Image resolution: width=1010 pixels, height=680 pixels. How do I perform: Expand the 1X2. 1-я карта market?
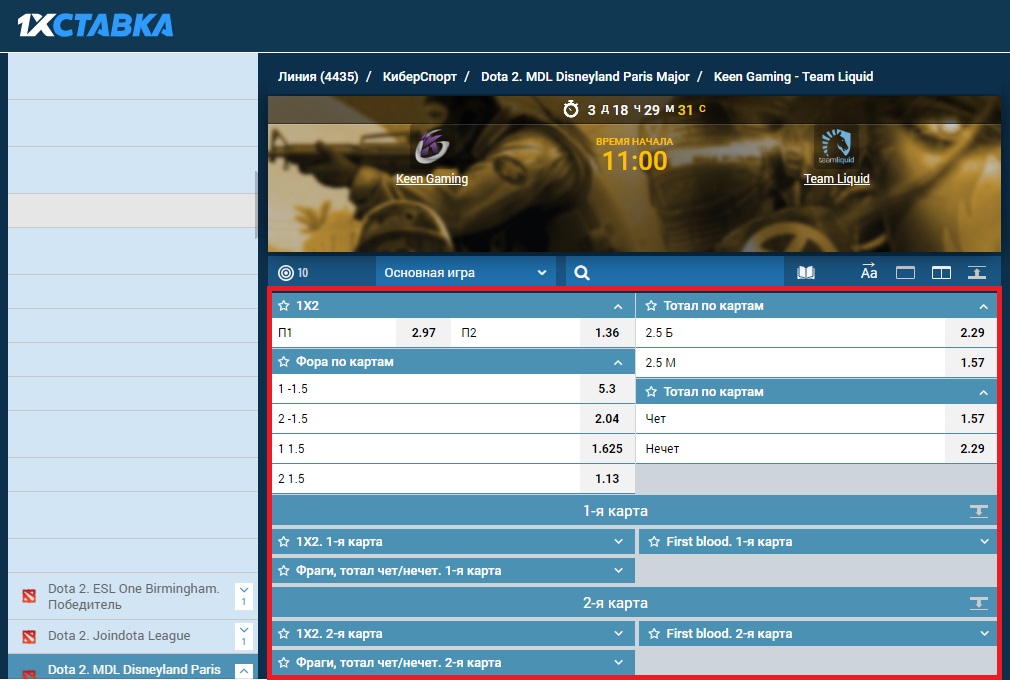click(x=618, y=542)
